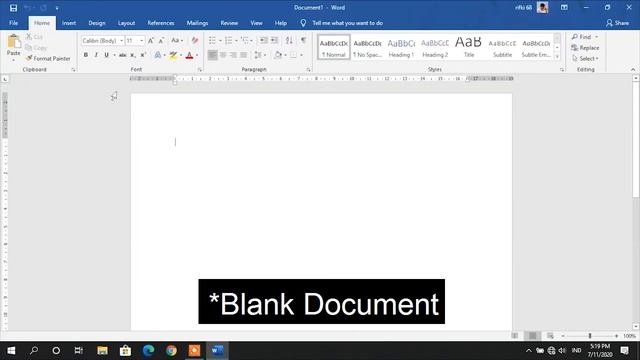640x360 pixels.
Task: Open the font size dropdown
Action: (x=142, y=41)
